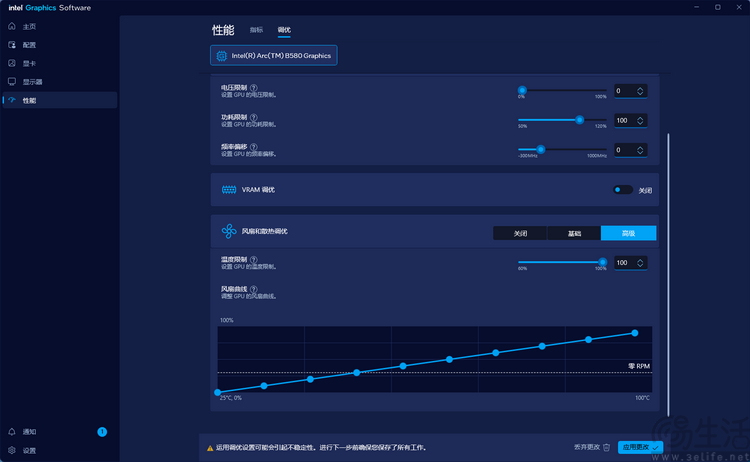Open the 显示器 display section

pos(60,82)
